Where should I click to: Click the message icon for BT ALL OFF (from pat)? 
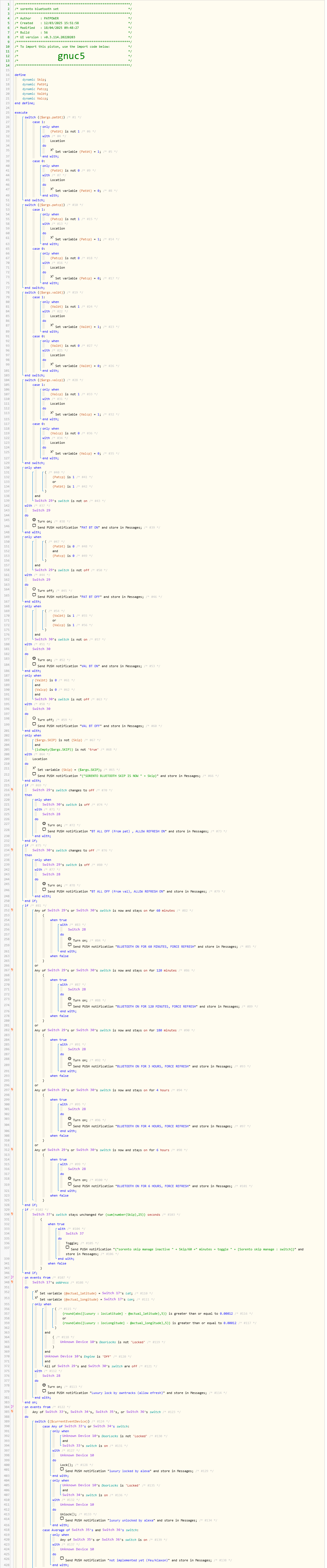pos(44,830)
